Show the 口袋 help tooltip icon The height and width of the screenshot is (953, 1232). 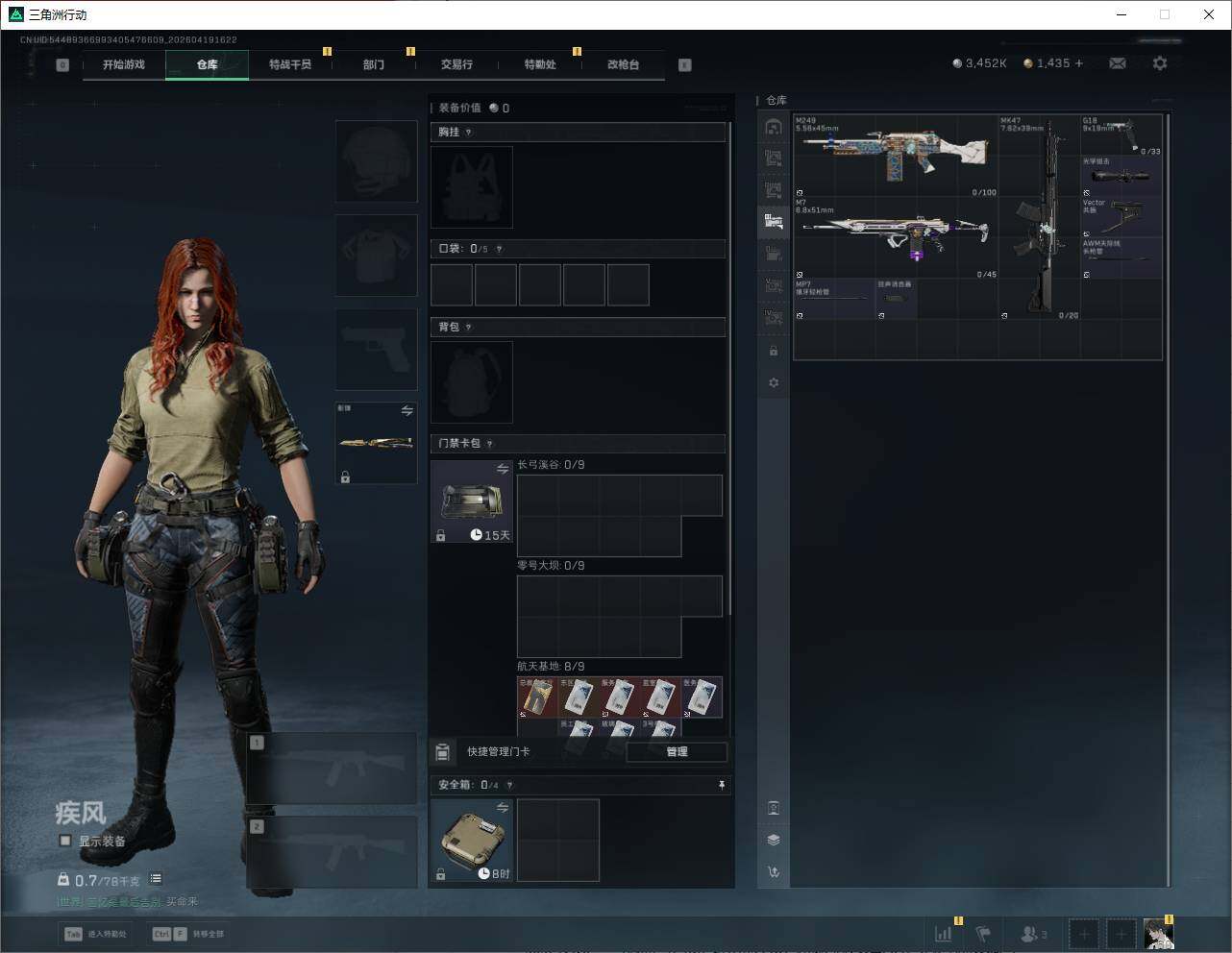(499, 249)
